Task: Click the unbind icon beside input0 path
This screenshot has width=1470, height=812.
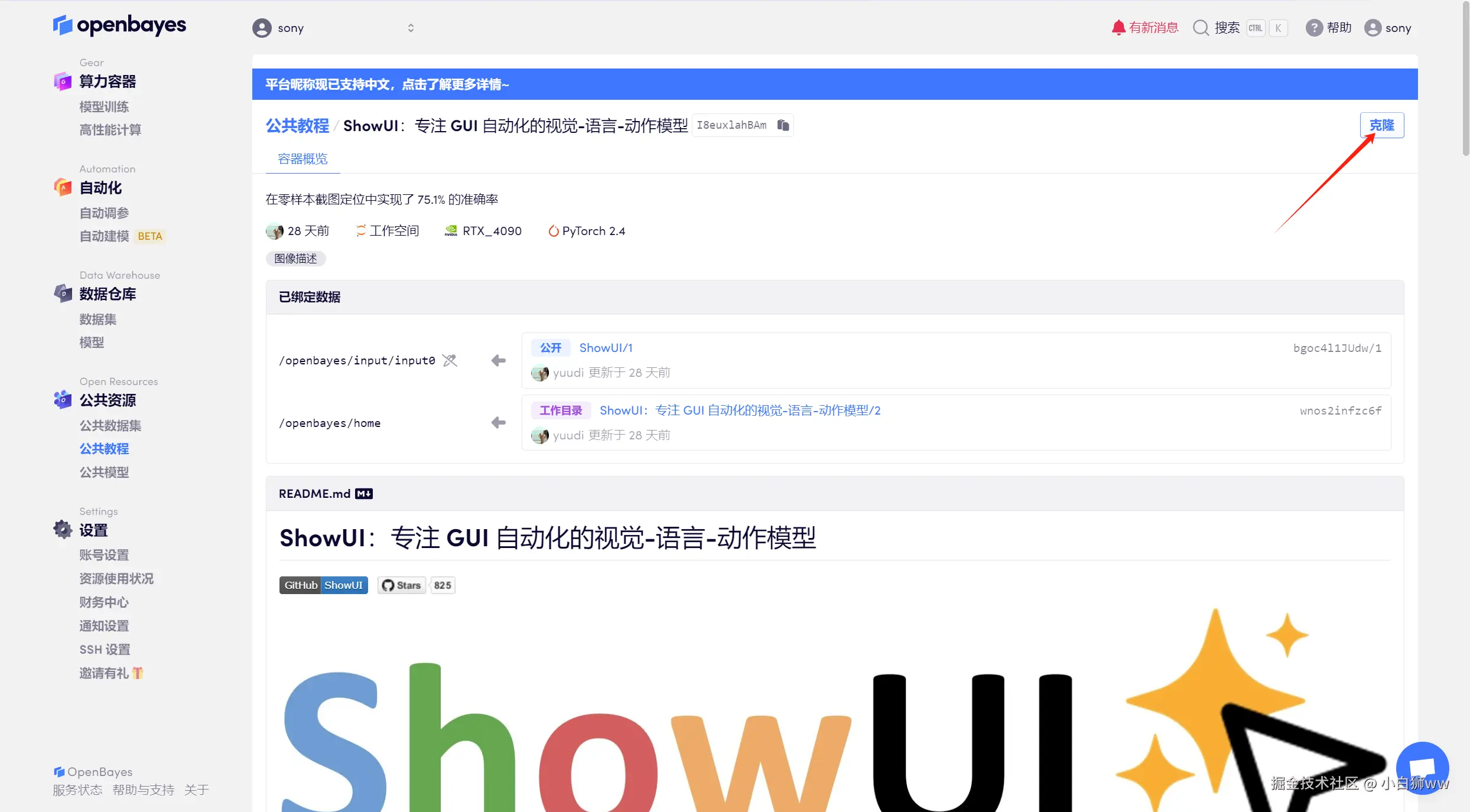Action: click(x=450, y=360)
